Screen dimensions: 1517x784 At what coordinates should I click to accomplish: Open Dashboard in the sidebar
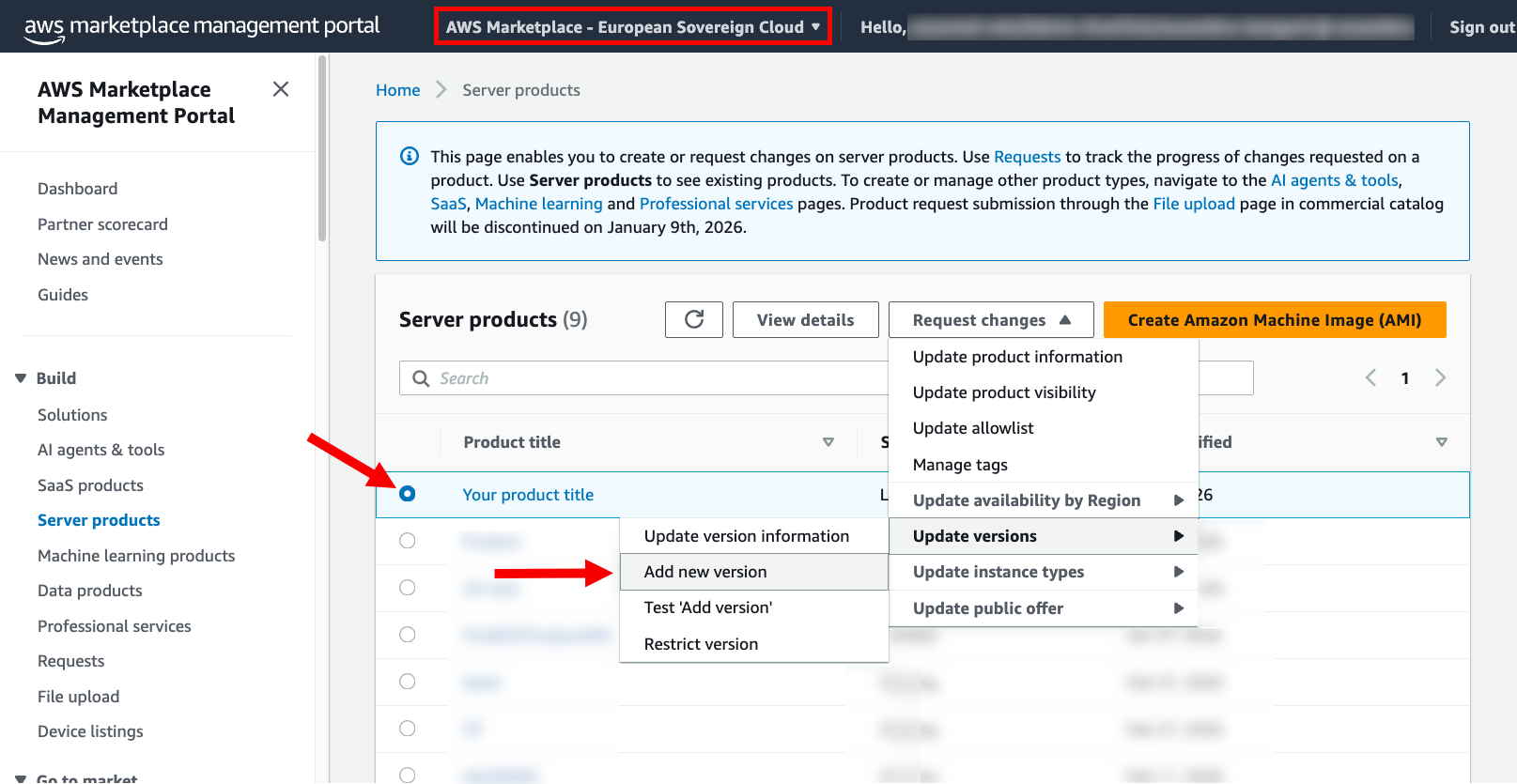point(78,189)
